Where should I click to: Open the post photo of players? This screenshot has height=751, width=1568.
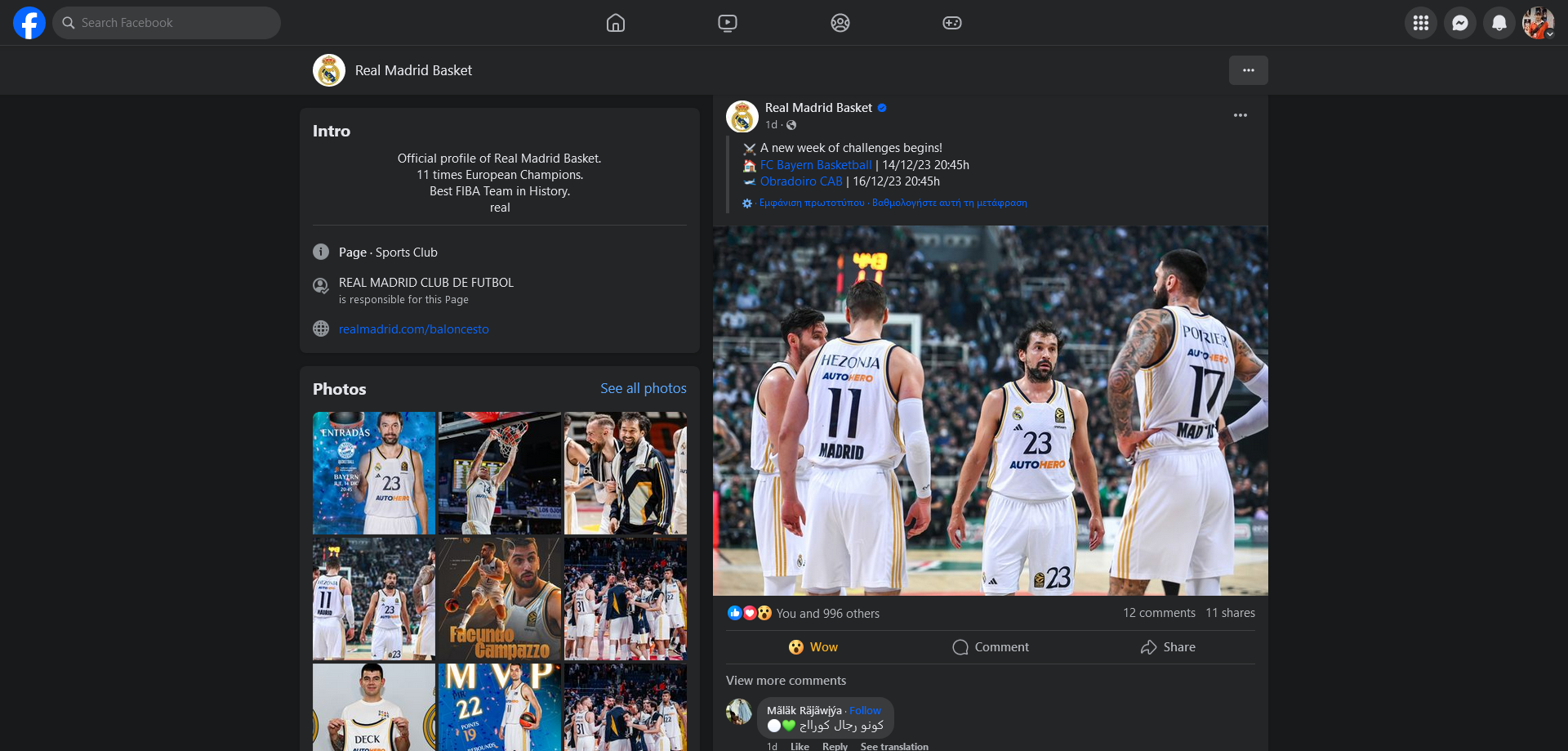[991, 410]
